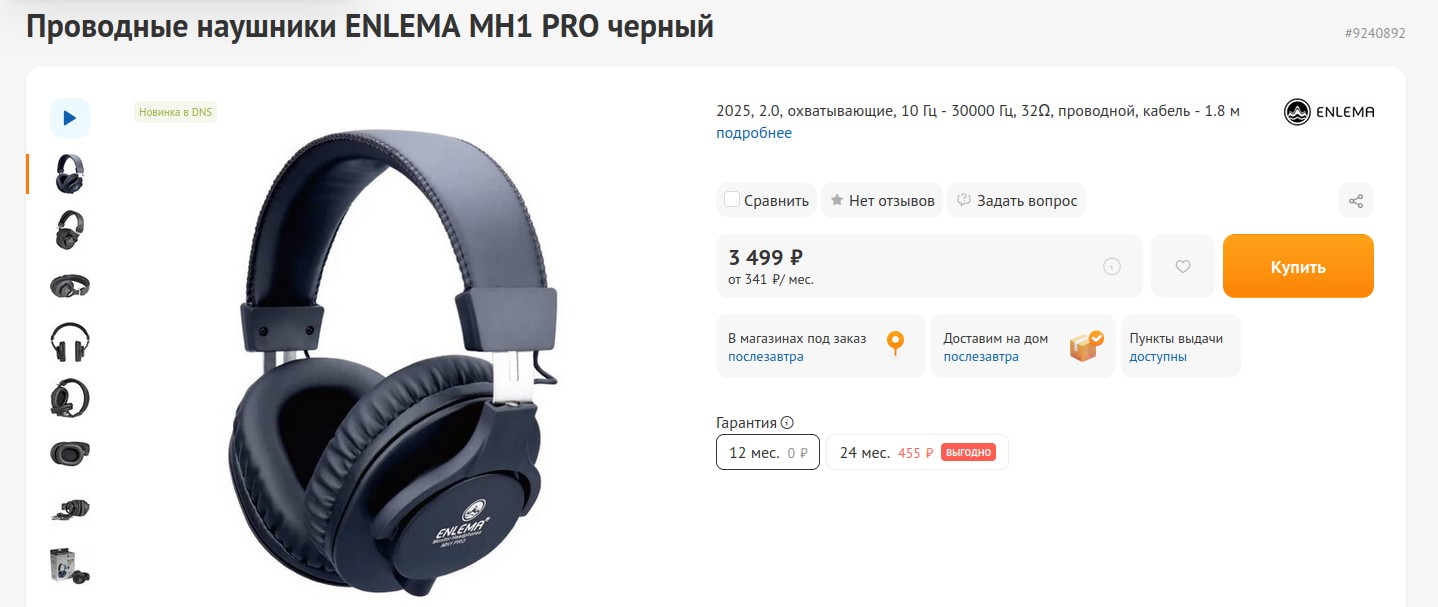Image resolution: width=1438 pixels, height=607 pixels.
Task: Click the orange map pin icon
Action: (896, 344)
